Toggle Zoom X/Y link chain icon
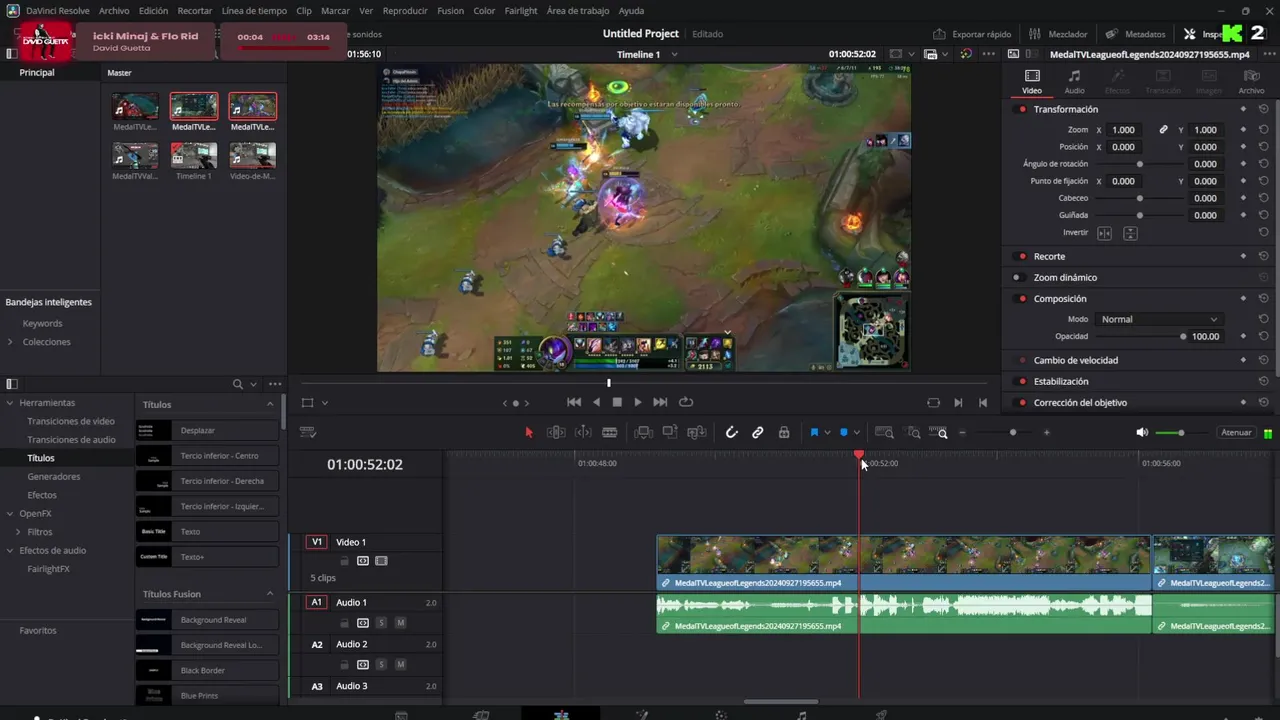 [x=1163, y=130]
